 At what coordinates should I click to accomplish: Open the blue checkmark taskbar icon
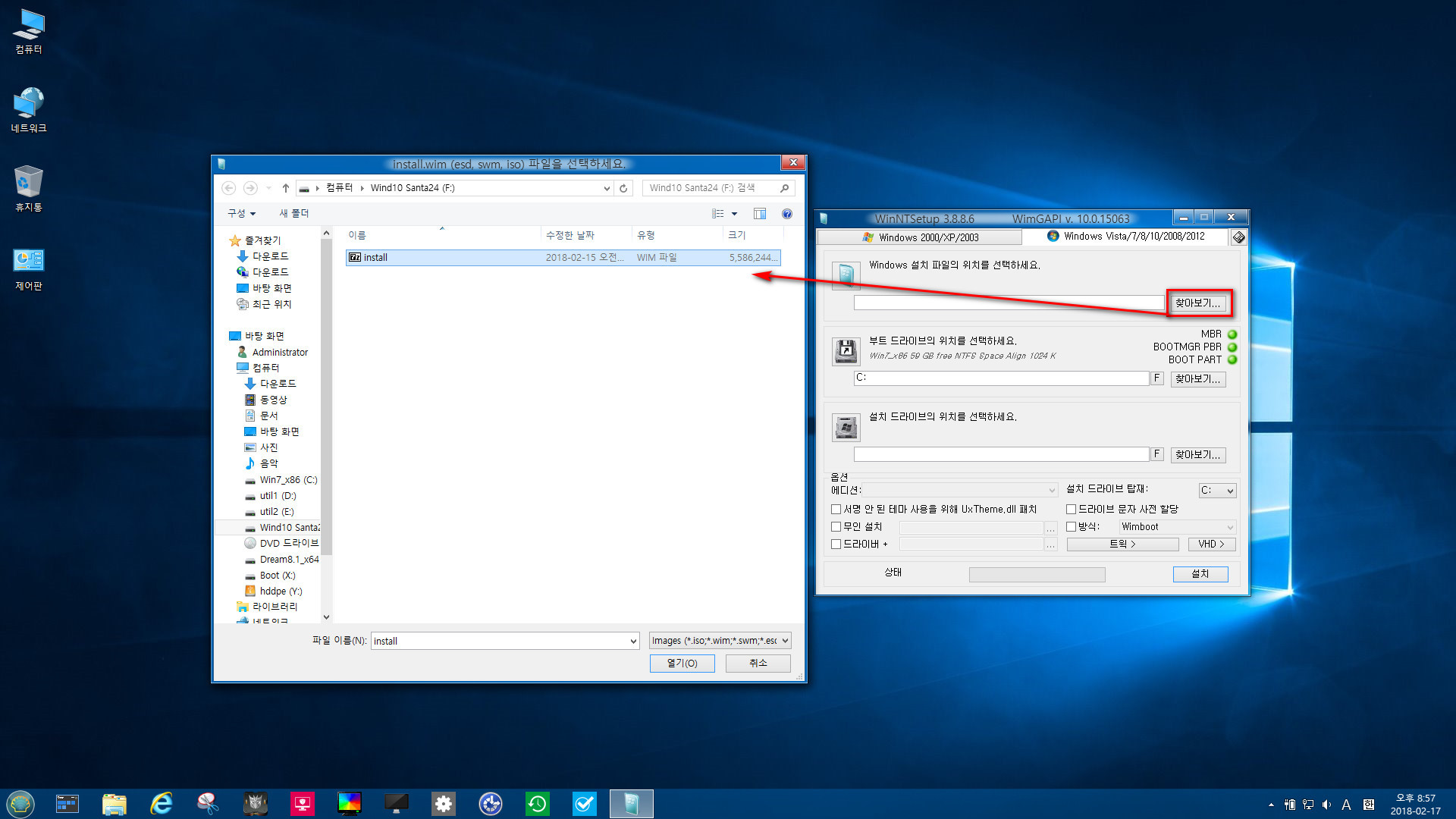[584, 804]
